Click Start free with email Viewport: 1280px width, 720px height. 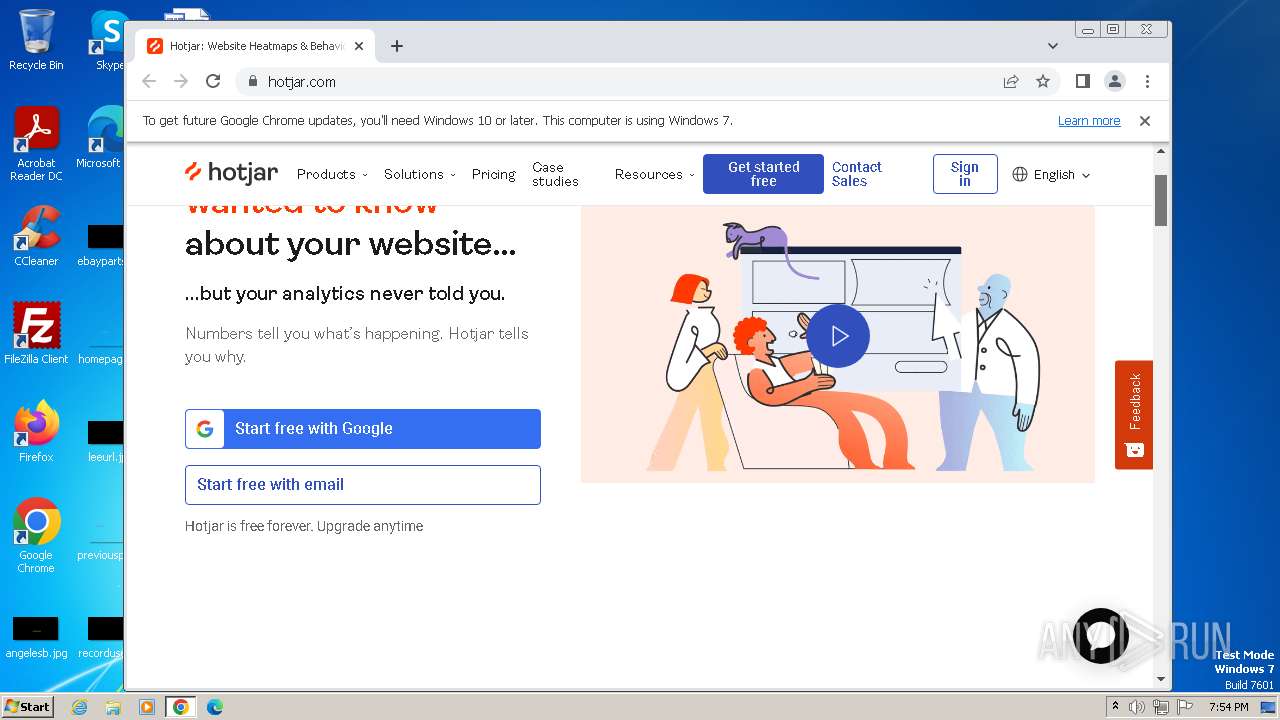[363, 485]
